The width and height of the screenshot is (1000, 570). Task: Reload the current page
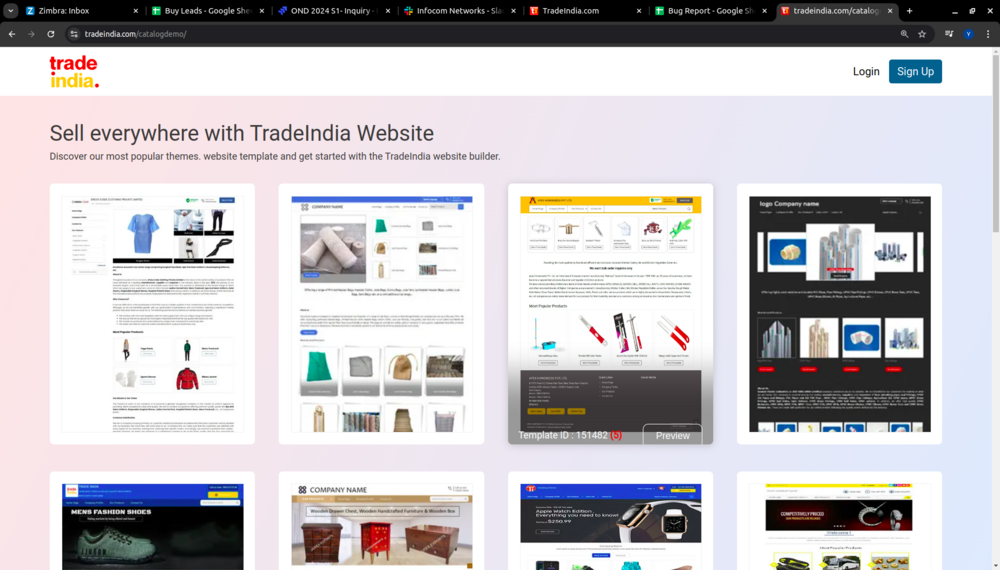(x=51, y=34)
